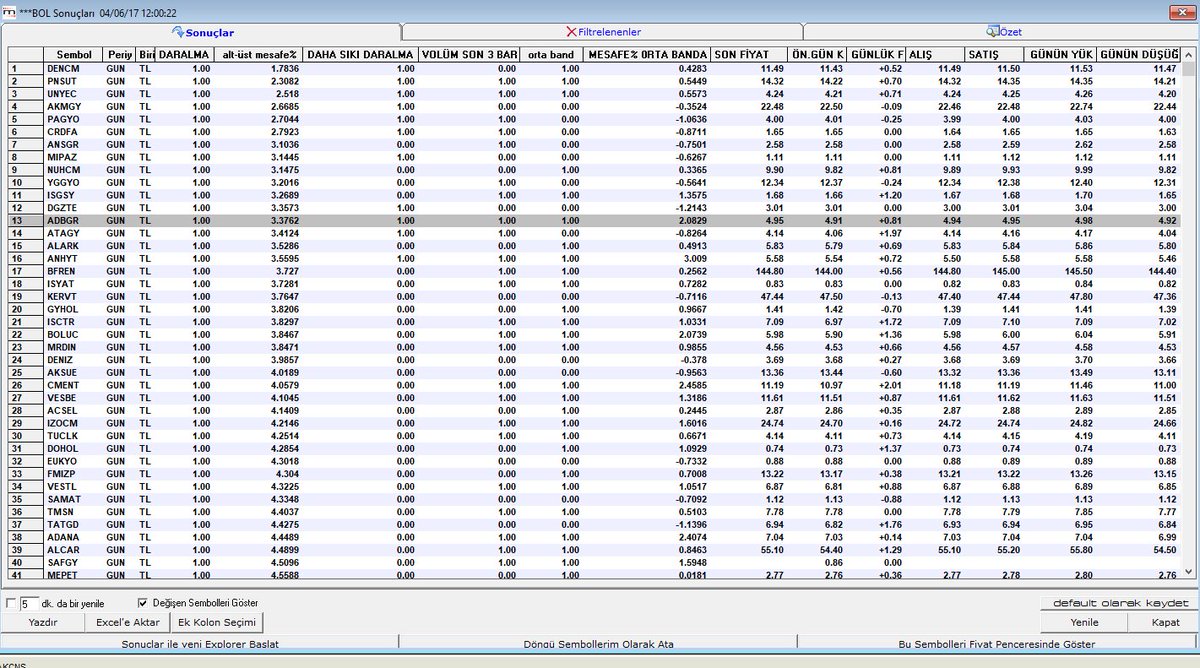This screenshot has height=668, width=1200.
Task: Click row number 20 for GYHOL
Action: (x=23, y=309)
